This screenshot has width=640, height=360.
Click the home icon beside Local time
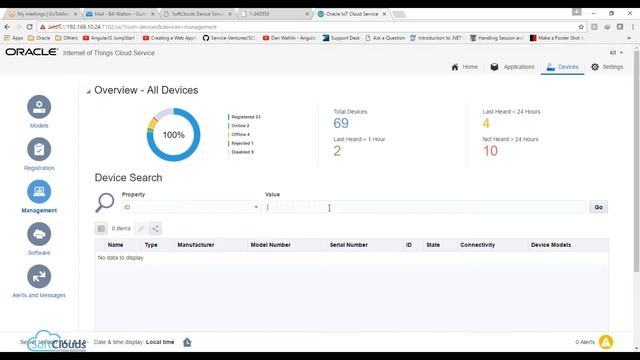pyautogui.click(x=187, y=342)
